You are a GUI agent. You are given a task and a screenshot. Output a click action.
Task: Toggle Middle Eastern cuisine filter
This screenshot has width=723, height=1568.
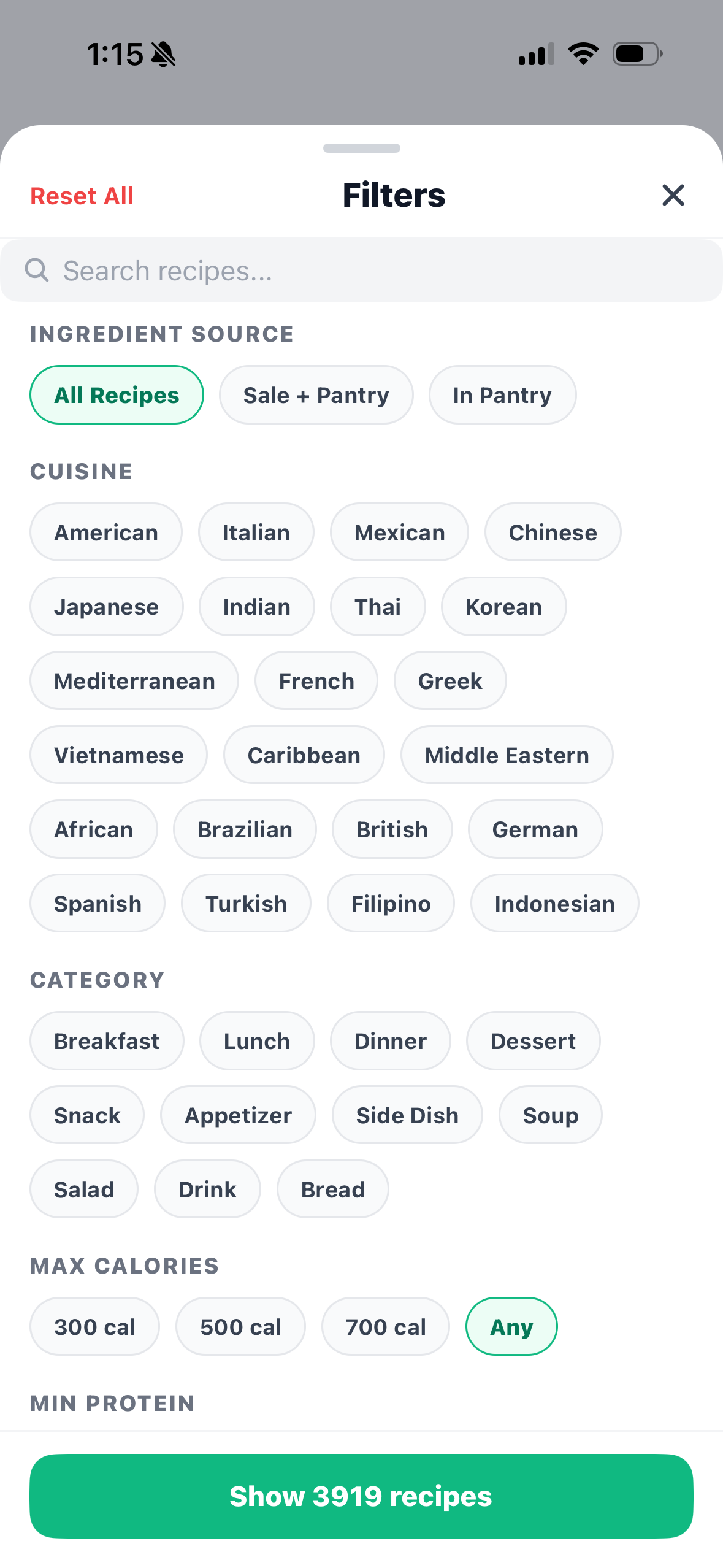pyautogui.click(x=507, y=755)
